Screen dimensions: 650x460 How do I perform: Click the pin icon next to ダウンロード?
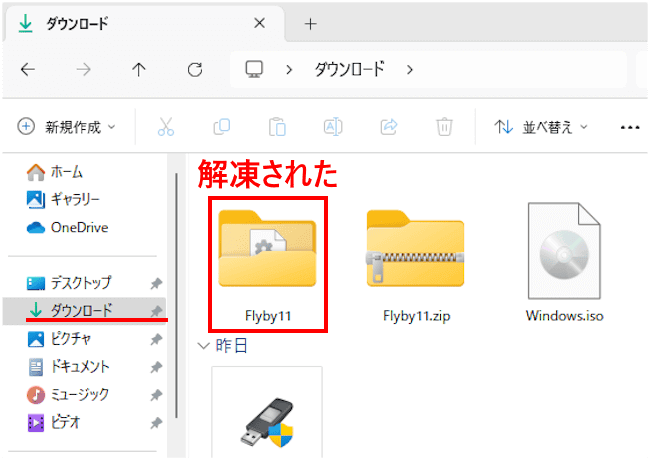coord(156,311)
